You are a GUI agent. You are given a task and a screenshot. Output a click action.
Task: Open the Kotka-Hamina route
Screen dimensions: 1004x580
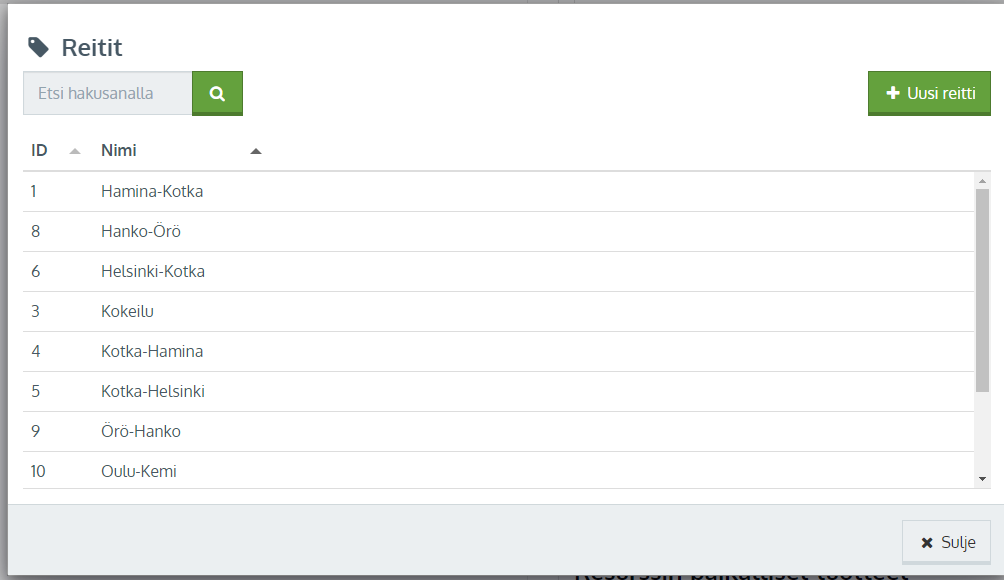point(152,351)
